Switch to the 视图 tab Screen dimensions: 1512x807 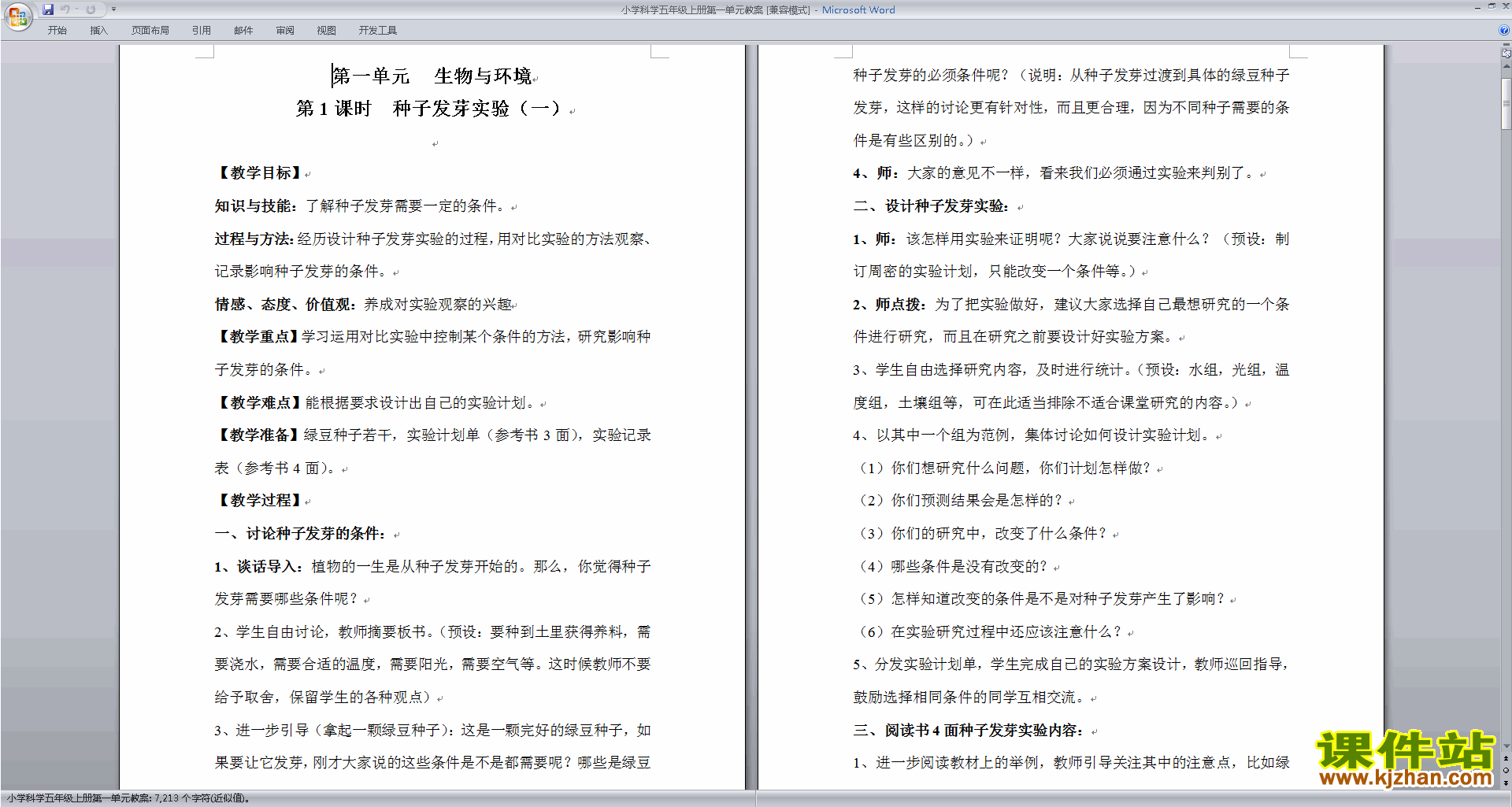pos(327,31)
